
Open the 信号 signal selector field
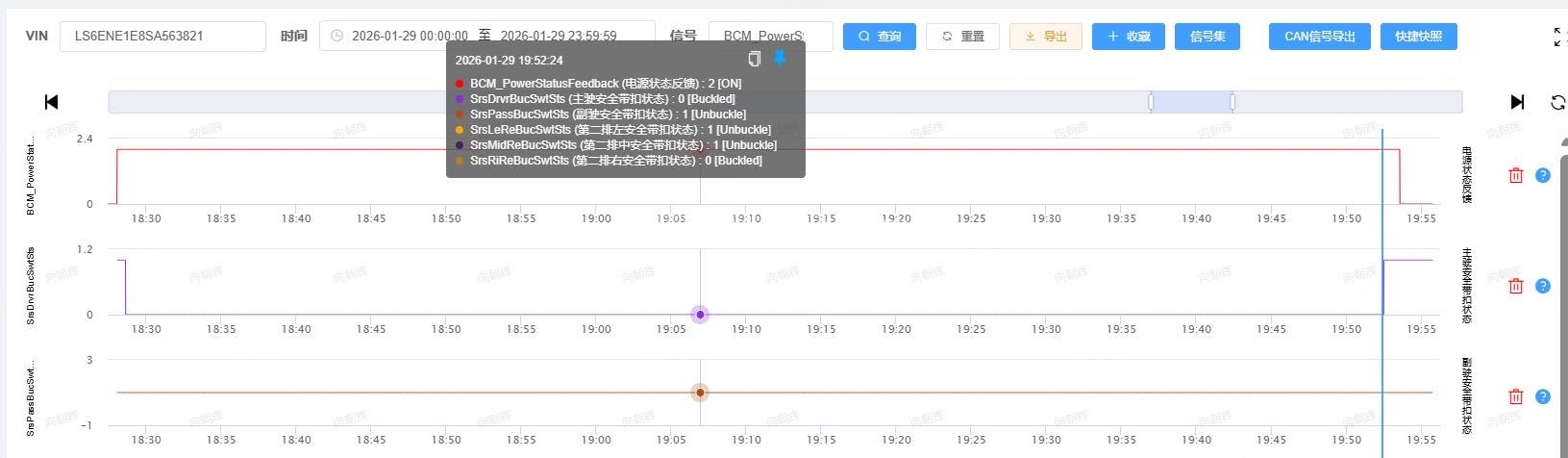pos(770,37)
